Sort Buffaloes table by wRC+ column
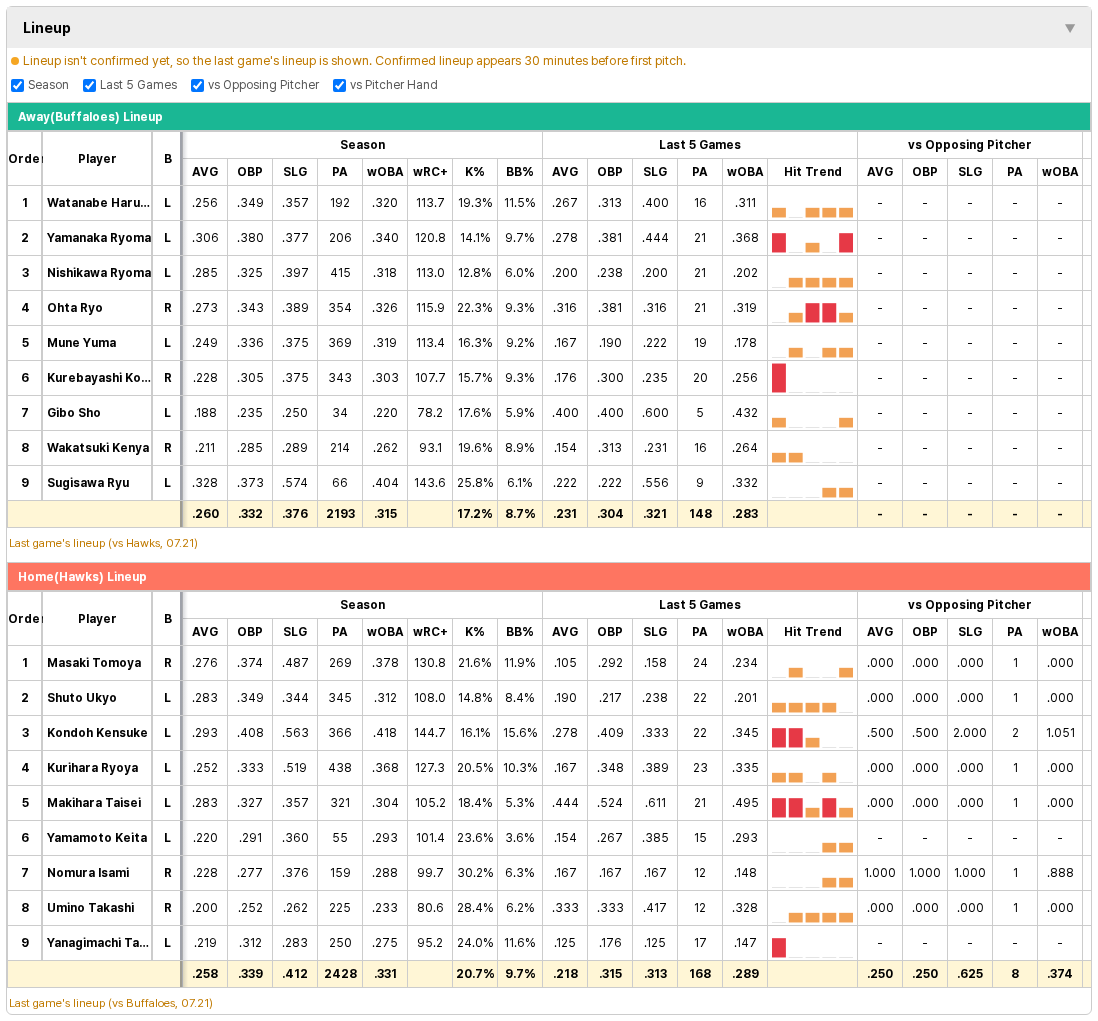The height and width of the screenshot is (1021, 1098). click(430, 172)
